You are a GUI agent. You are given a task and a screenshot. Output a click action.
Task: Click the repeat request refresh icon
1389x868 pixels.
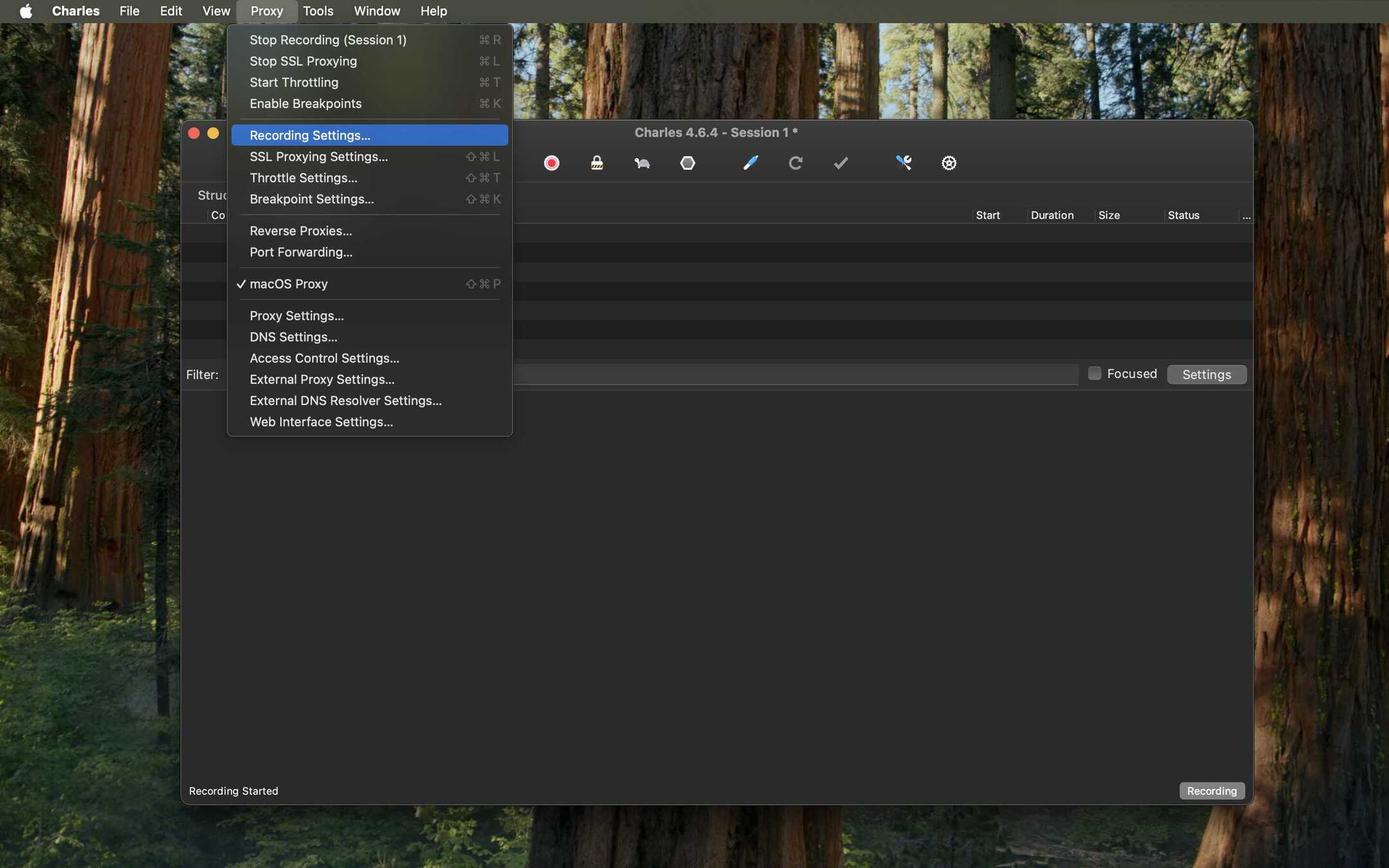[795, 163]
